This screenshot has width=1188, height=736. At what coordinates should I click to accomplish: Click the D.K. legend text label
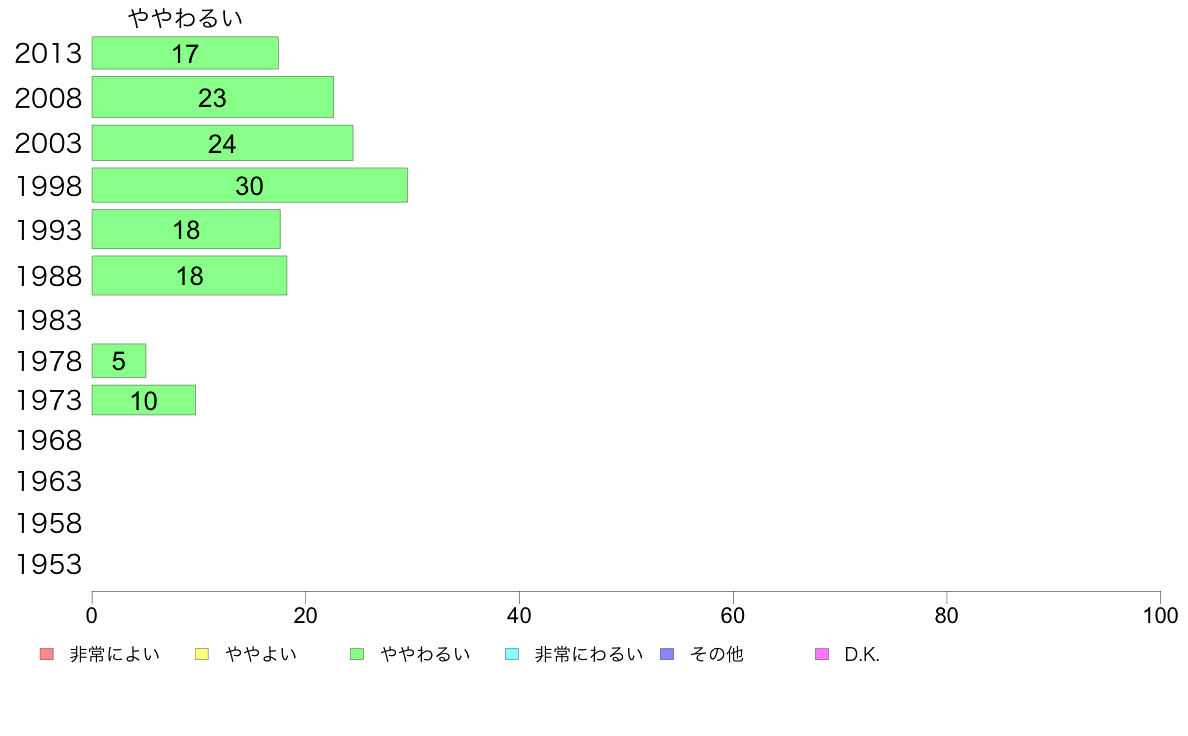pos(862,654)
